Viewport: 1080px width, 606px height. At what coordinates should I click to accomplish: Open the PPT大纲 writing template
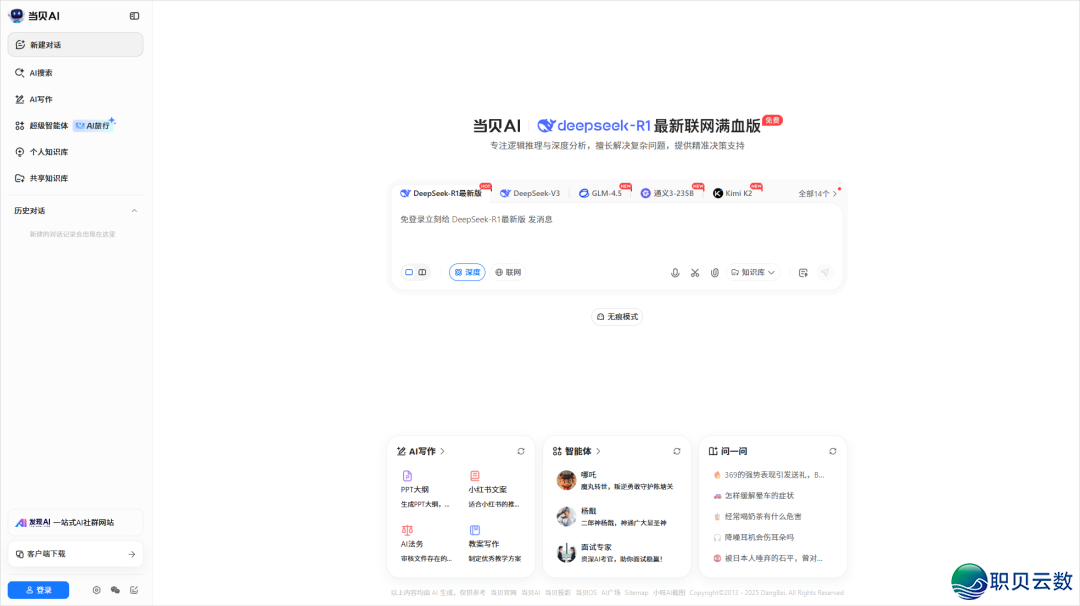coord(424,490)
